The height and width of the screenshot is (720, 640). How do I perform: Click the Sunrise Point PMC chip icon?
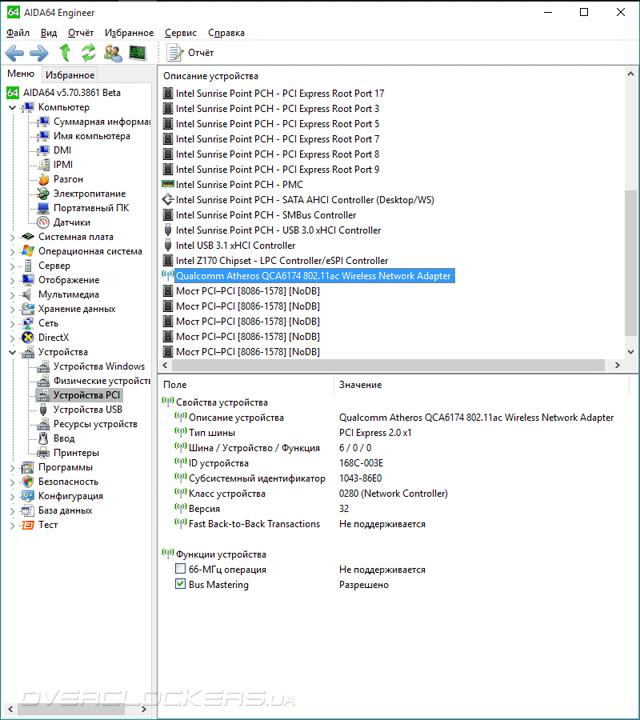[x=168, y=184]
